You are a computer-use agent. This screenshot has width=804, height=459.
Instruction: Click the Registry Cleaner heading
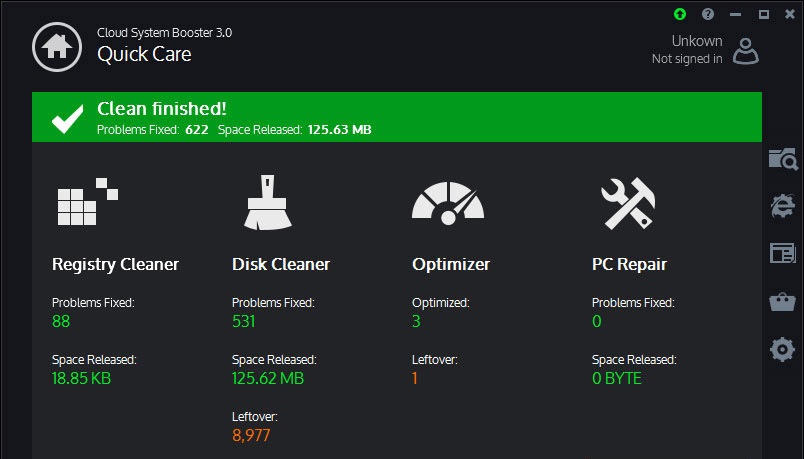(x=115, y=265)
